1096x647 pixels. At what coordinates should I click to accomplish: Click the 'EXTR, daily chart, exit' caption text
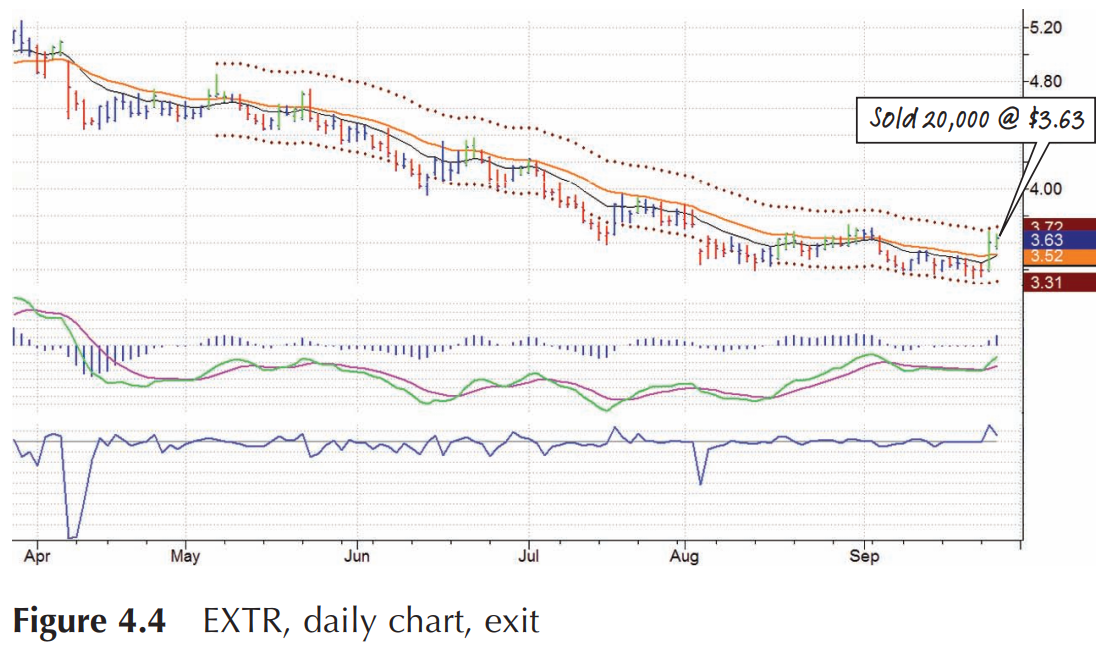pyautogui.click(x=371, y=620)
